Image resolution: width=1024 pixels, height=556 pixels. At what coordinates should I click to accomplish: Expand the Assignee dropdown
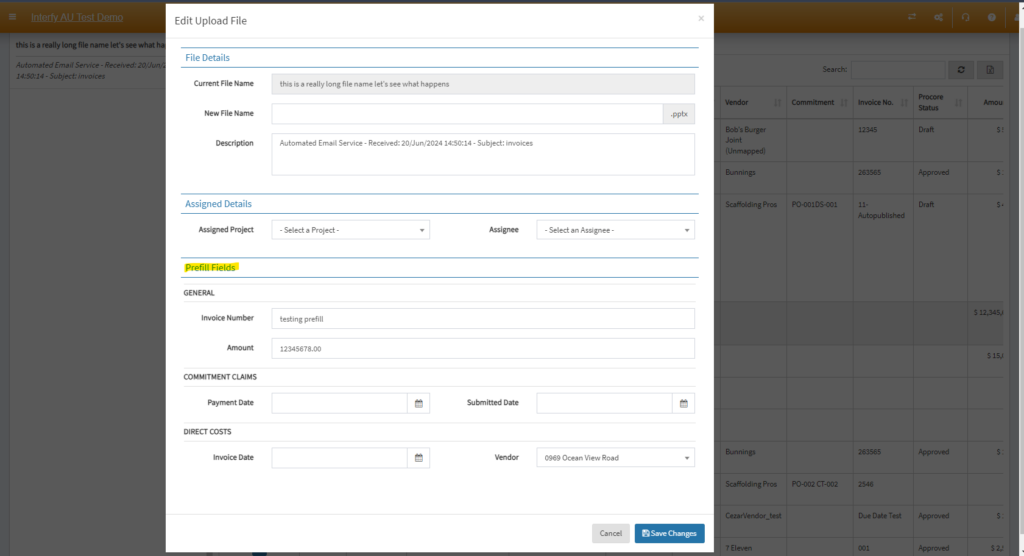(615, 230)
